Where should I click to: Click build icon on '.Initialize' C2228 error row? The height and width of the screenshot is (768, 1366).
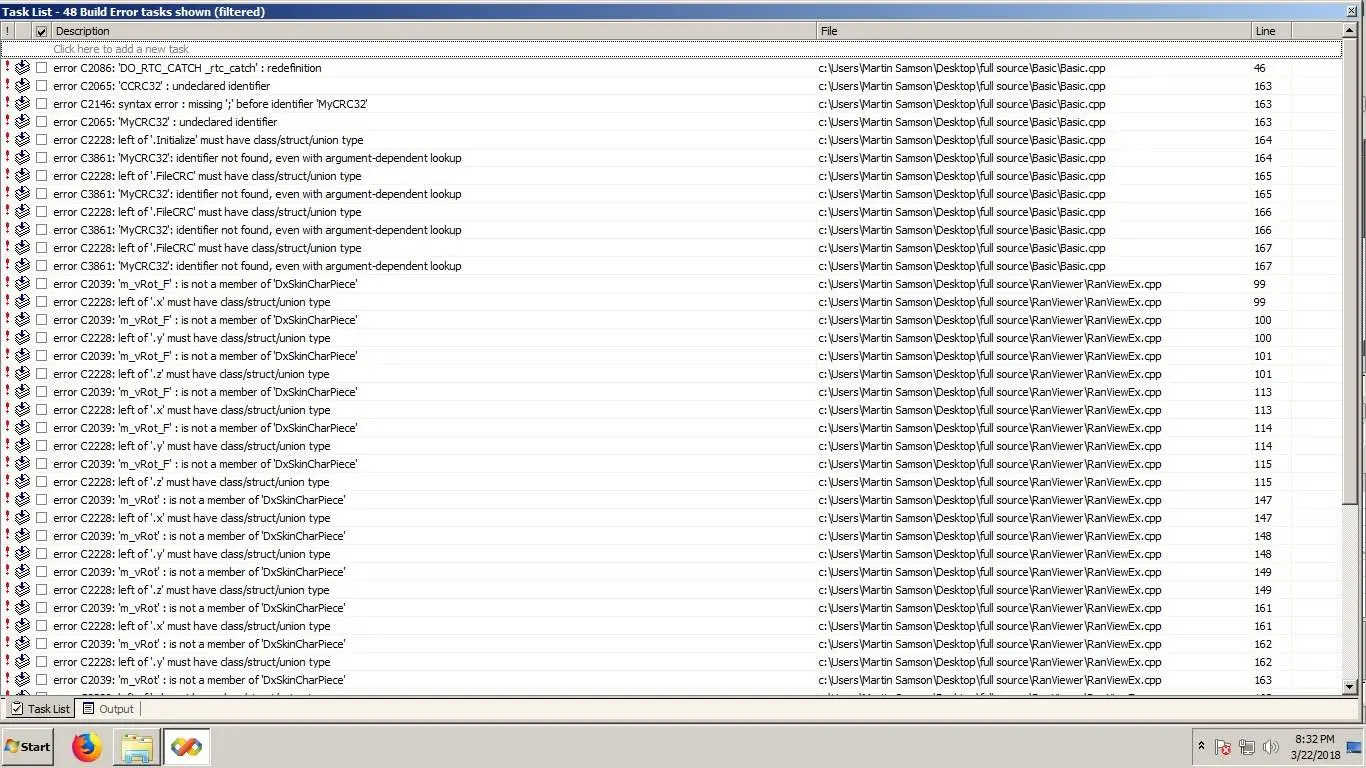point(22,140)
